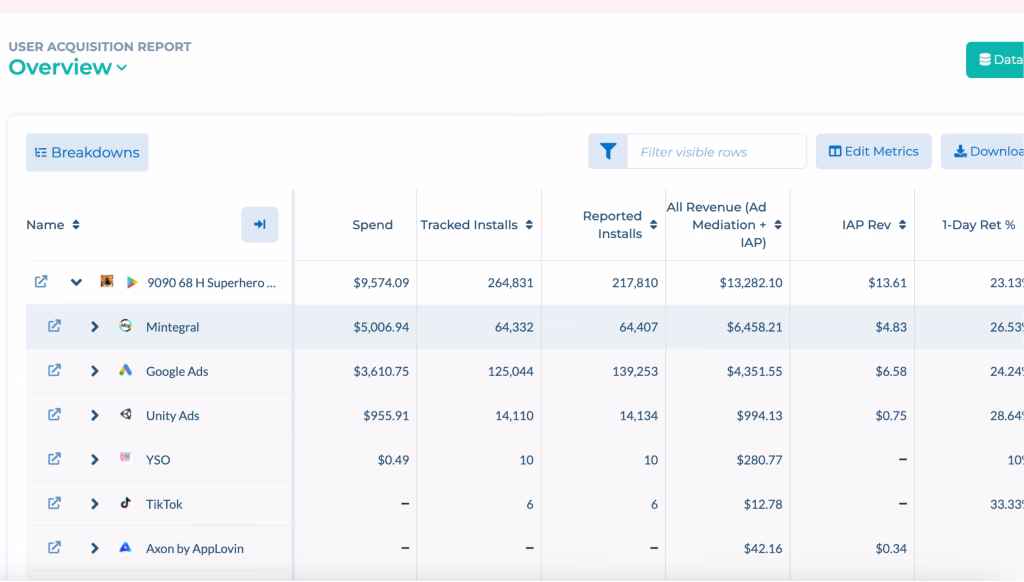This screenshot has height=582, width=1024.
Task: Click the collapse column arrow icon
Action: click(x=259, y=225)
